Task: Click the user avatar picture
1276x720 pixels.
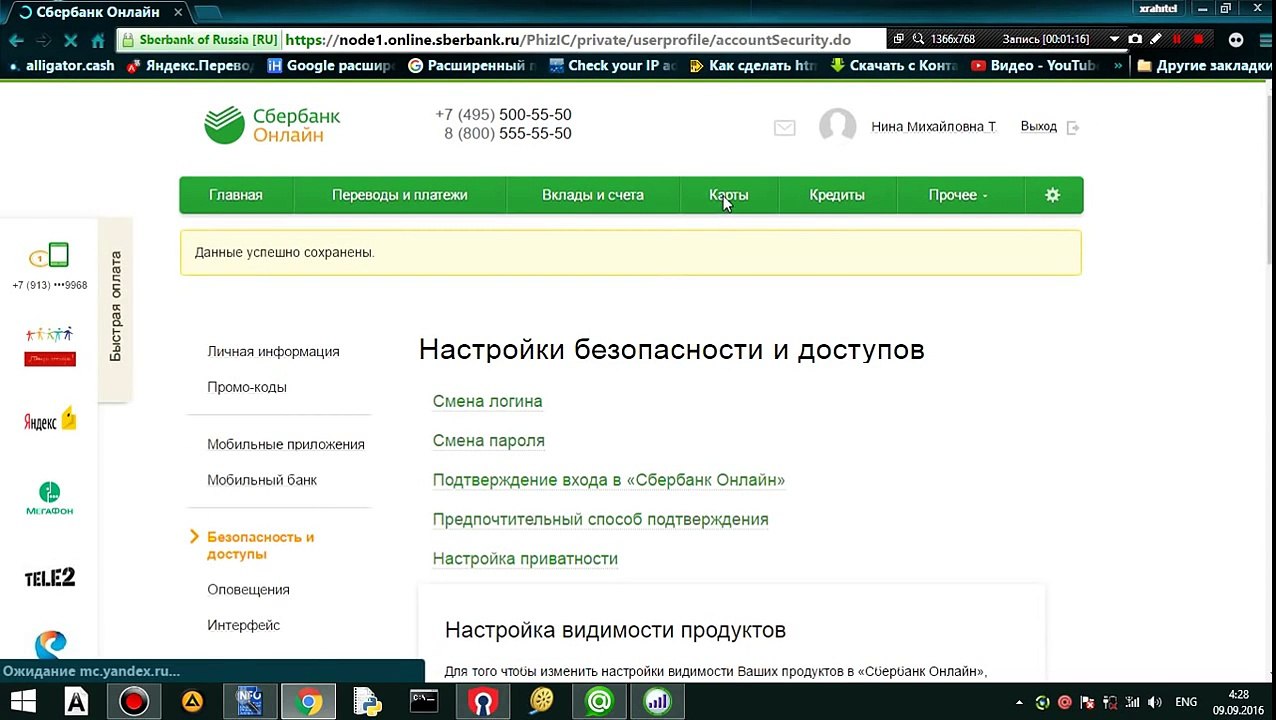Action: click(837, 127)
